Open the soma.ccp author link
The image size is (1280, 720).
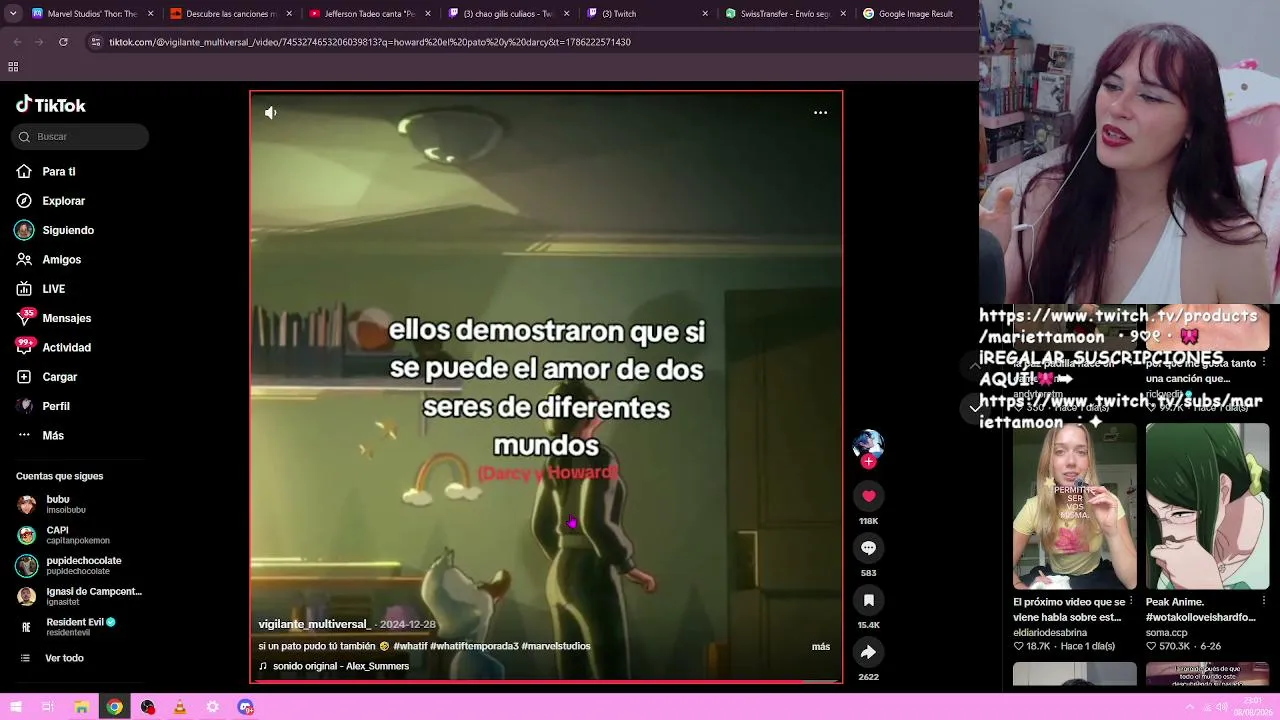point(1167,632)
